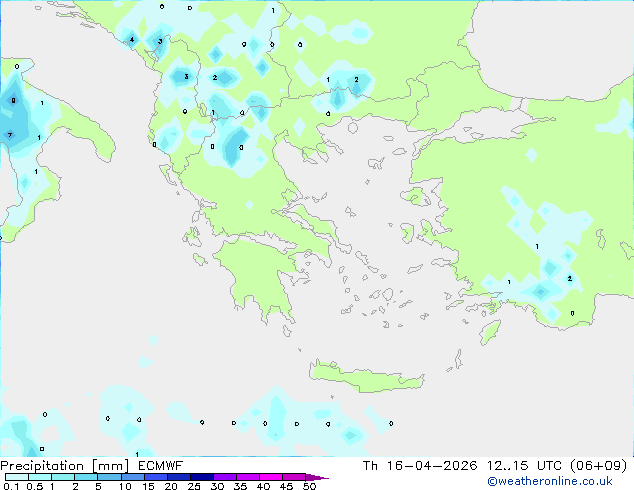
Task: Click the 'Precipitation [mm]' title text
Action: [x=64, y=466]
